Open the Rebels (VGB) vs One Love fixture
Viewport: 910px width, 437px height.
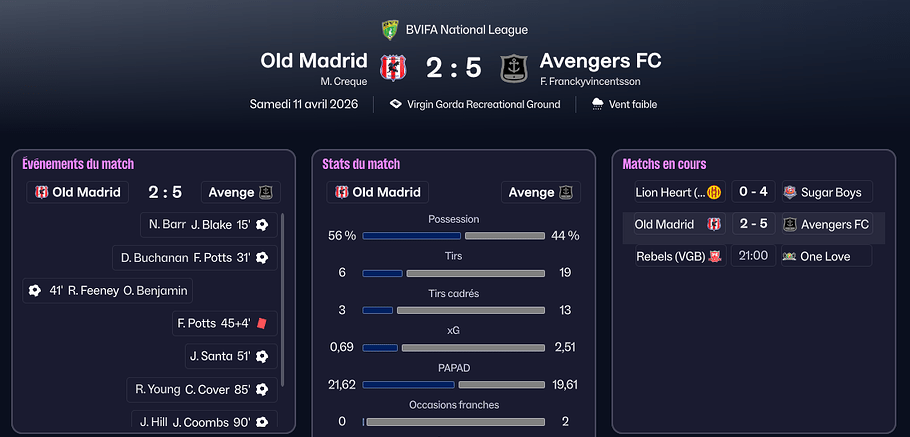pyautogui.click(x=751, y=256)
